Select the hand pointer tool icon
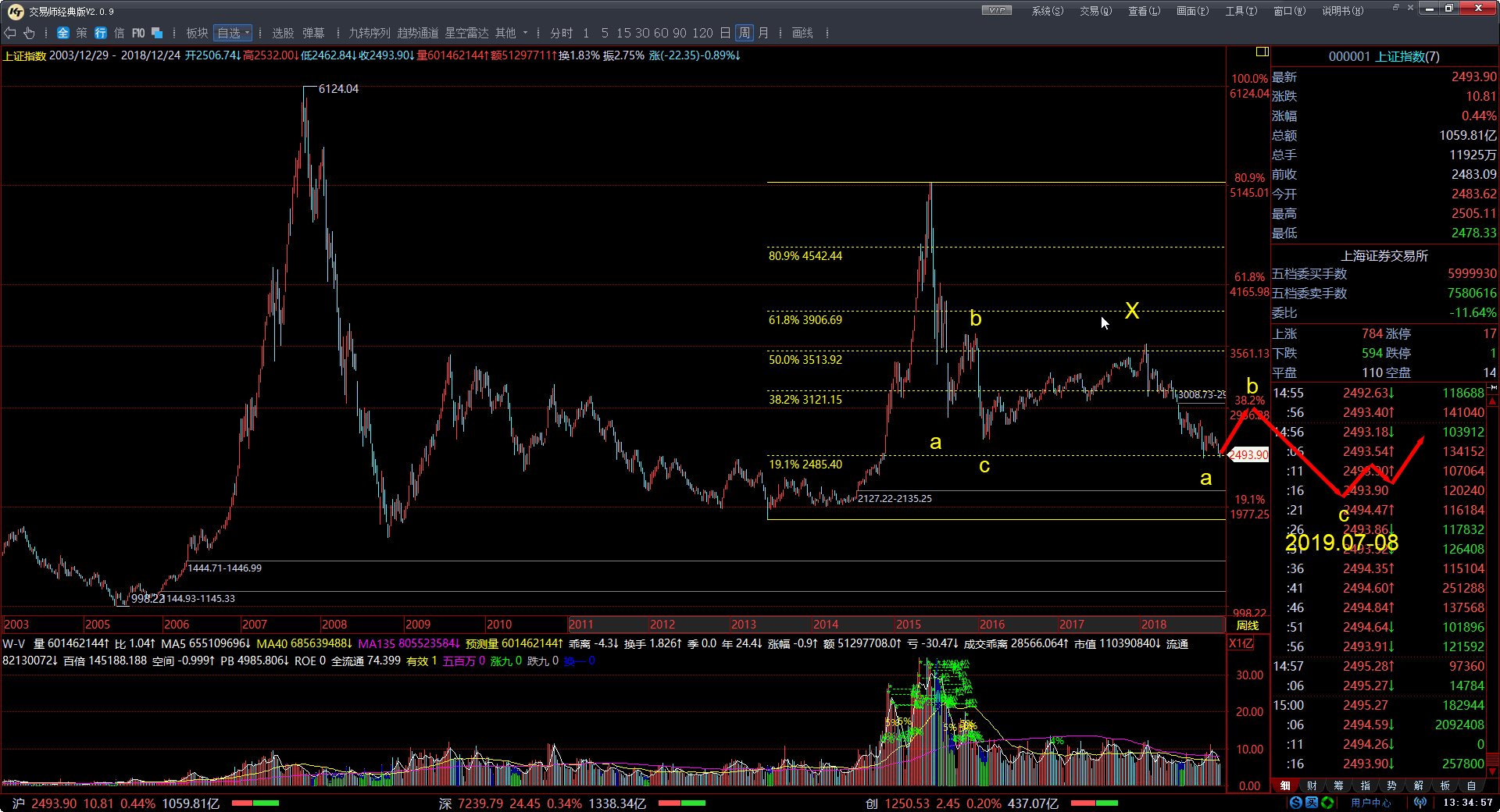This screenshot has height=812, width=1500. pyautogui.click(x=29, y=33)
